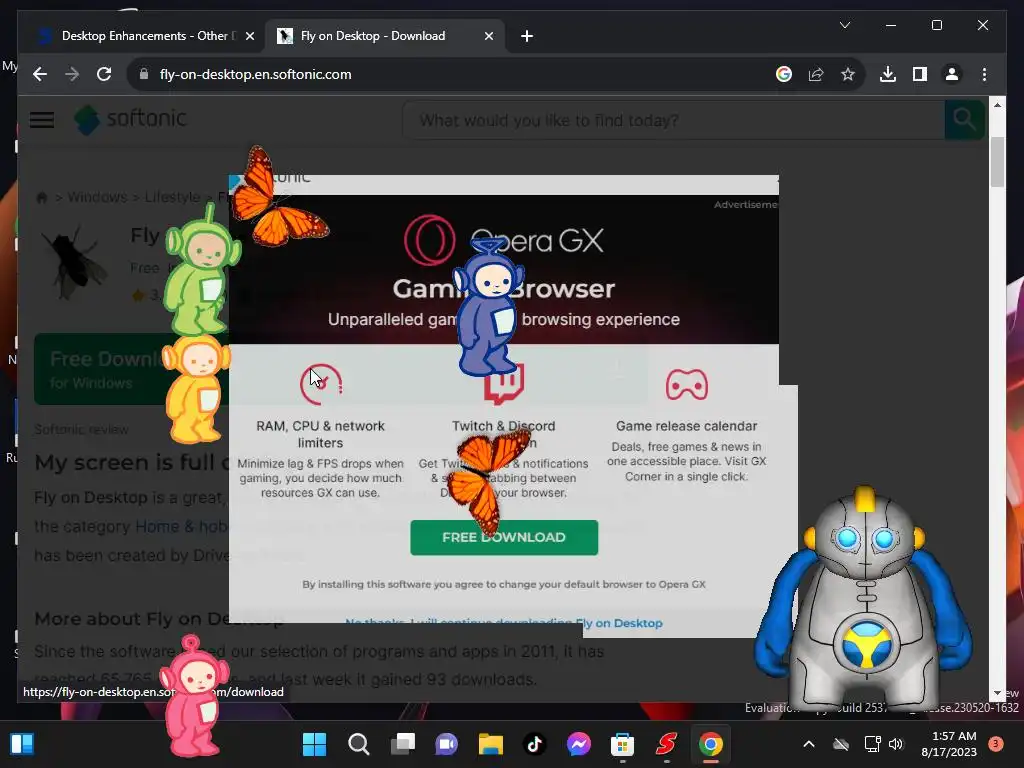Click the page vertical scrollbar thumb
Viewport: 1024px width, 768px height.
click(997, 161)
